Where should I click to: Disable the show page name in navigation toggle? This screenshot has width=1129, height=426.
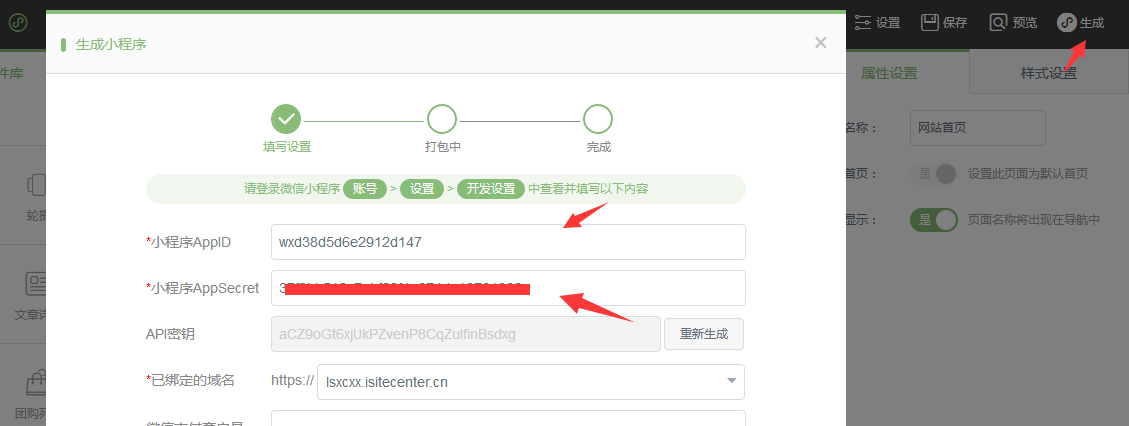(934, 219)
